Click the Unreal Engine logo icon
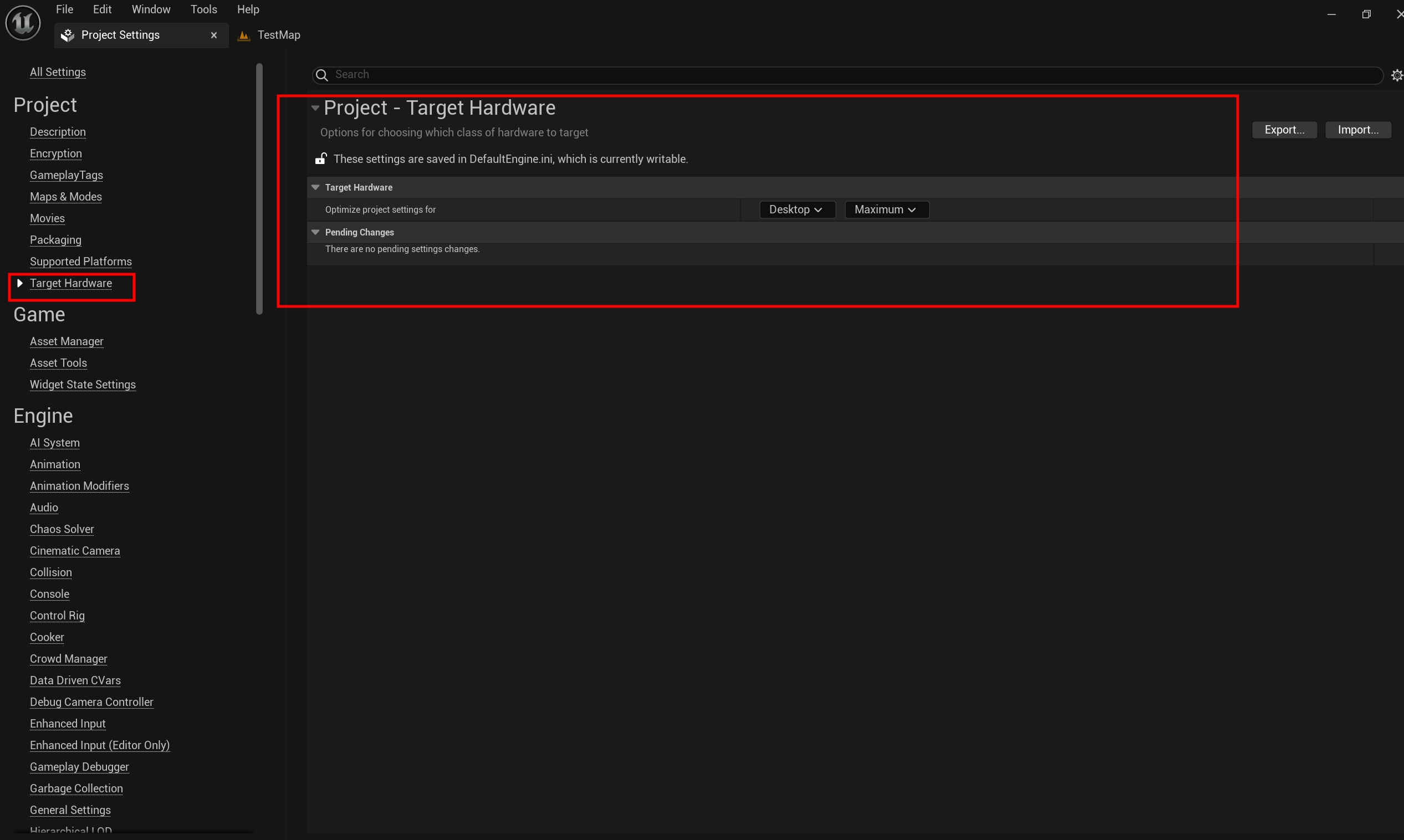This screenshot has width=1404, height=840. [x=23, y=23]
